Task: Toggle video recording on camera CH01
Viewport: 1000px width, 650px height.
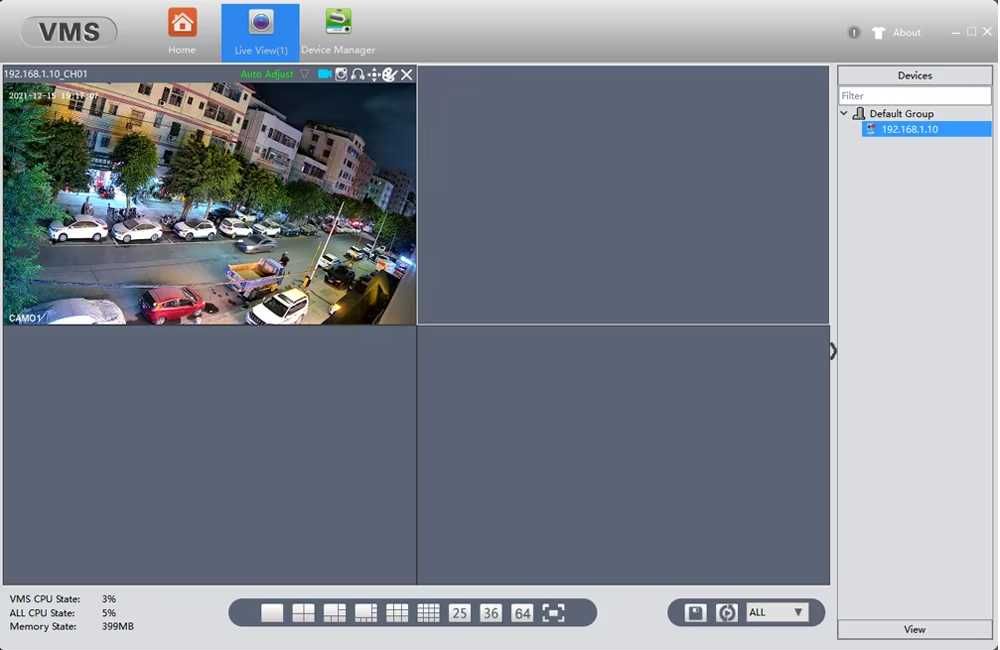Action: tap(324, 74)
